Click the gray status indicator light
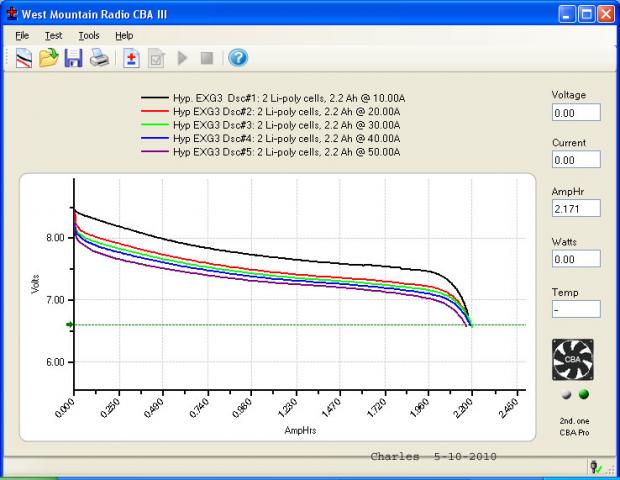The image size is (620, 480). [x=564, y=394]
